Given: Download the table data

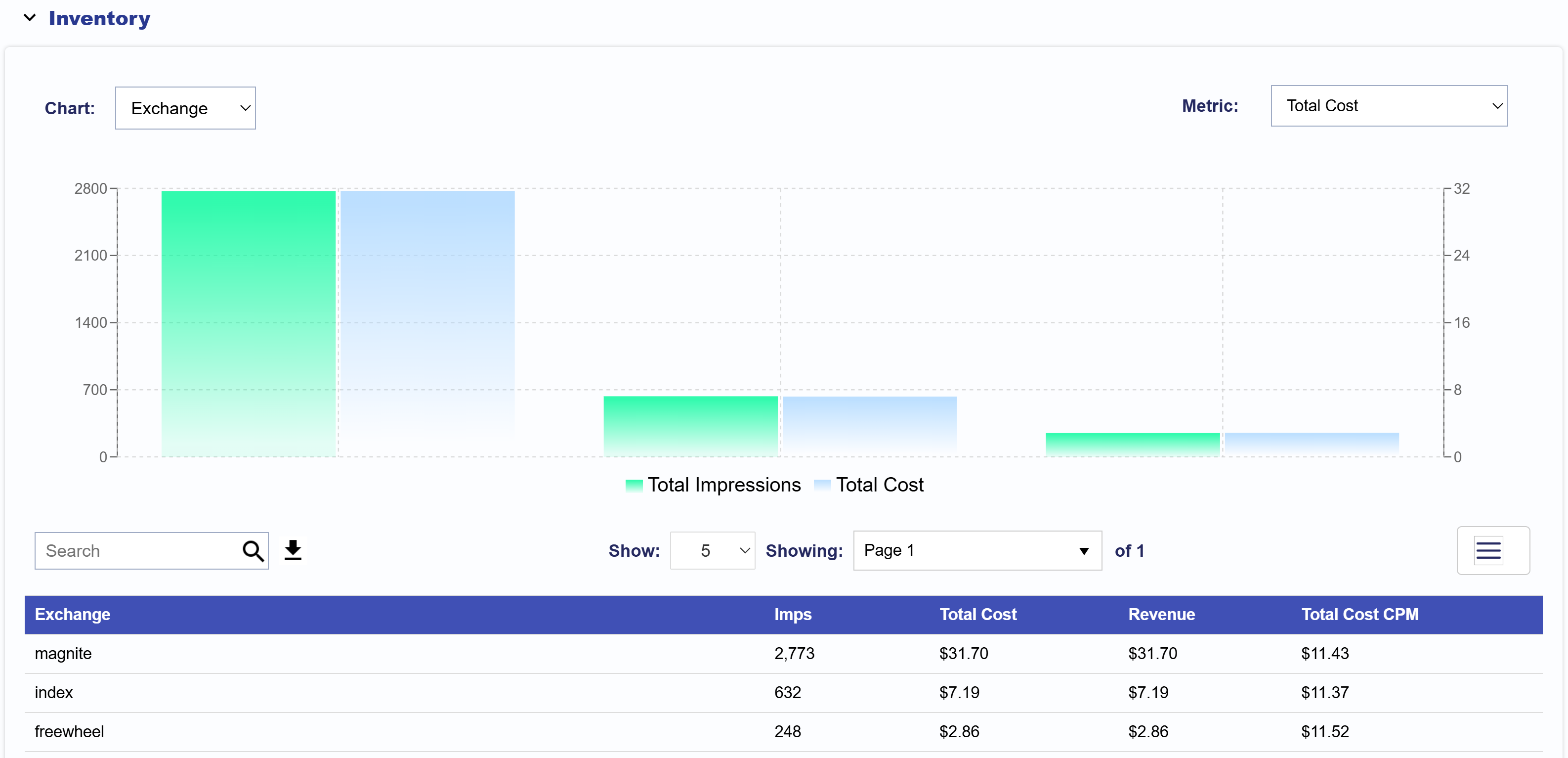Looking at the screenshot, I should point(293,550).
